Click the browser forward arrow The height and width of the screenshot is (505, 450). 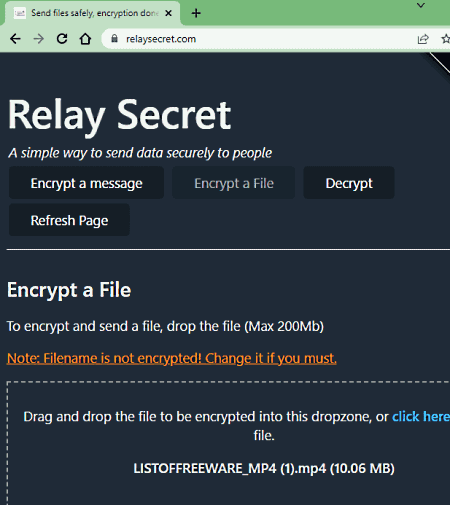pyautogui.click(x=39, y=39)
